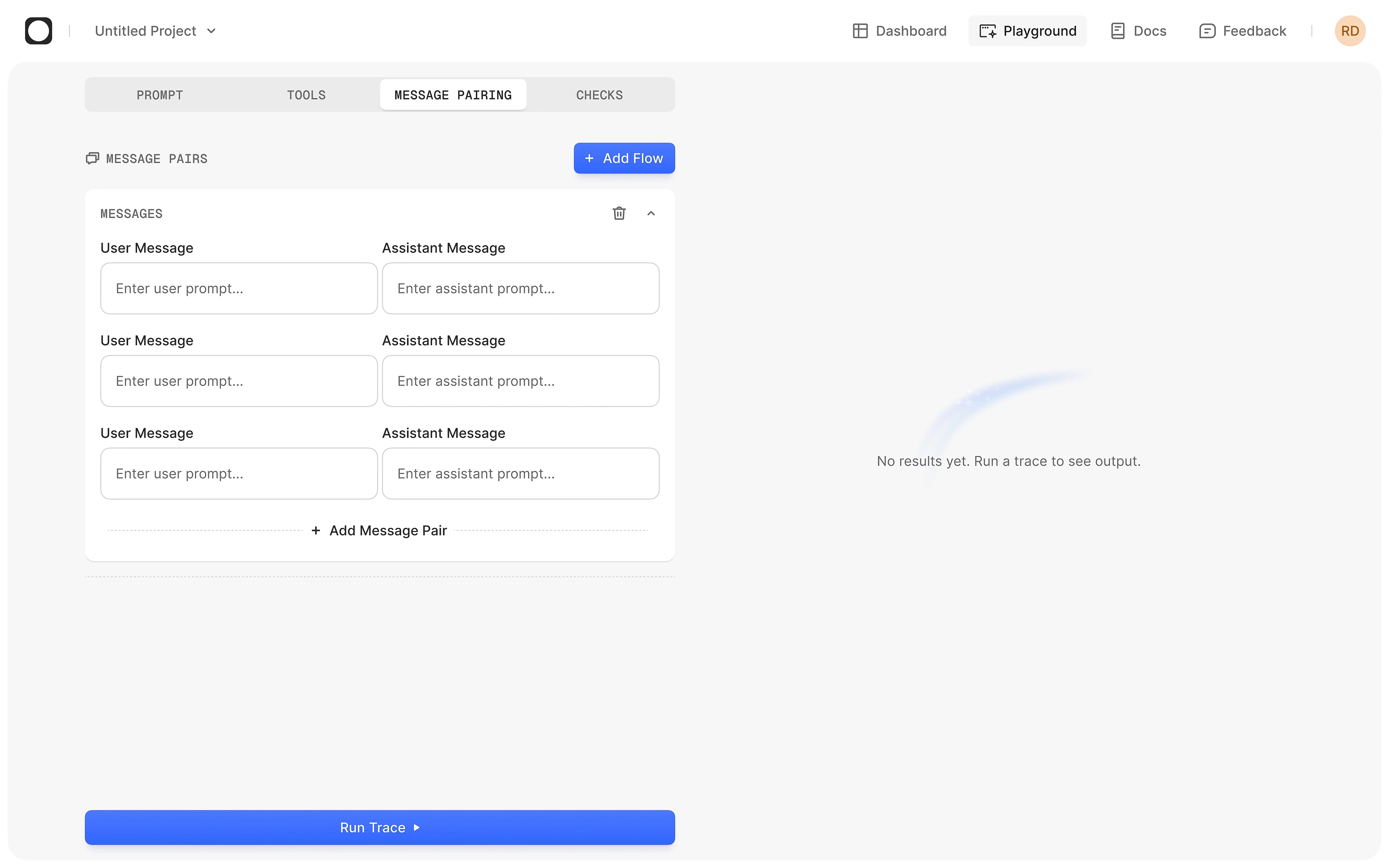
Task: Click the app logo icon
Action: 38,31
